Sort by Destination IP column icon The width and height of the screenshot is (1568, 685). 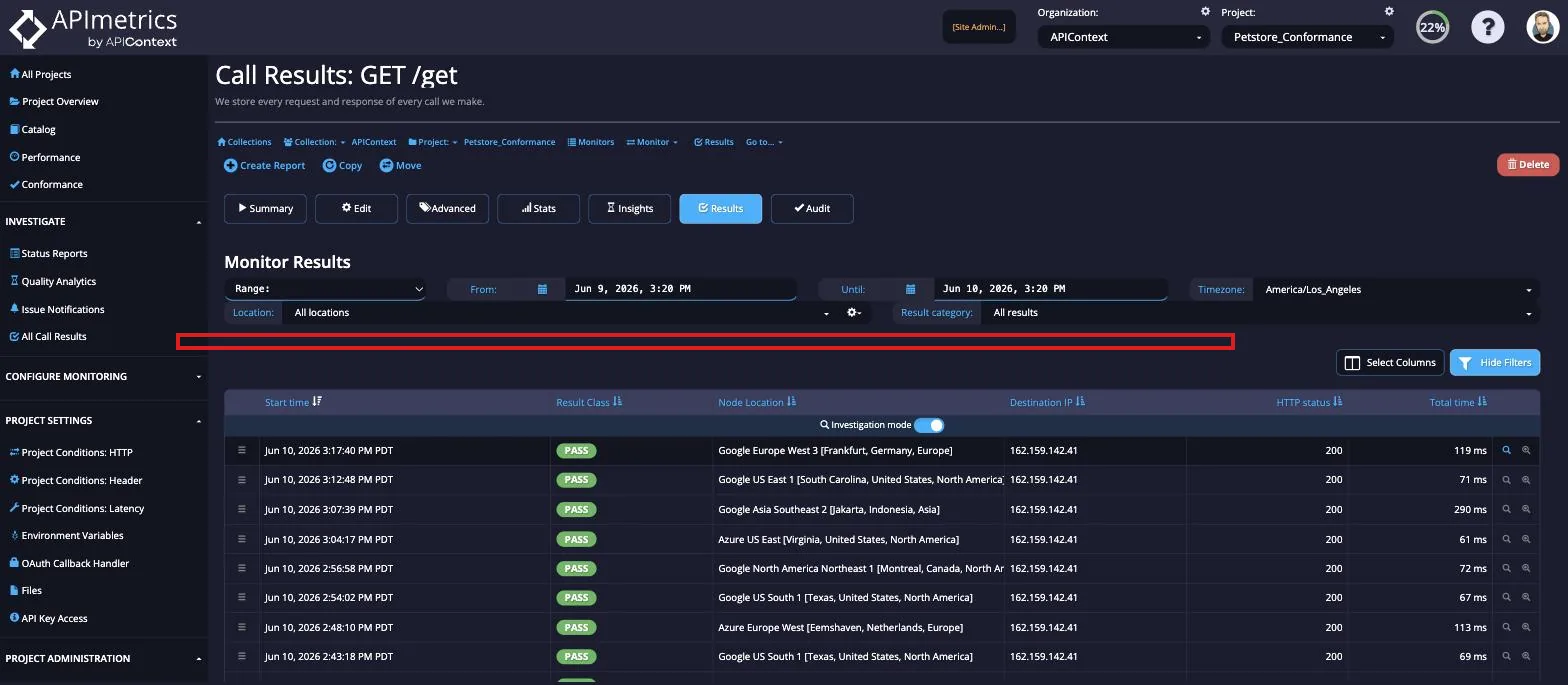tap(1080, 401)
